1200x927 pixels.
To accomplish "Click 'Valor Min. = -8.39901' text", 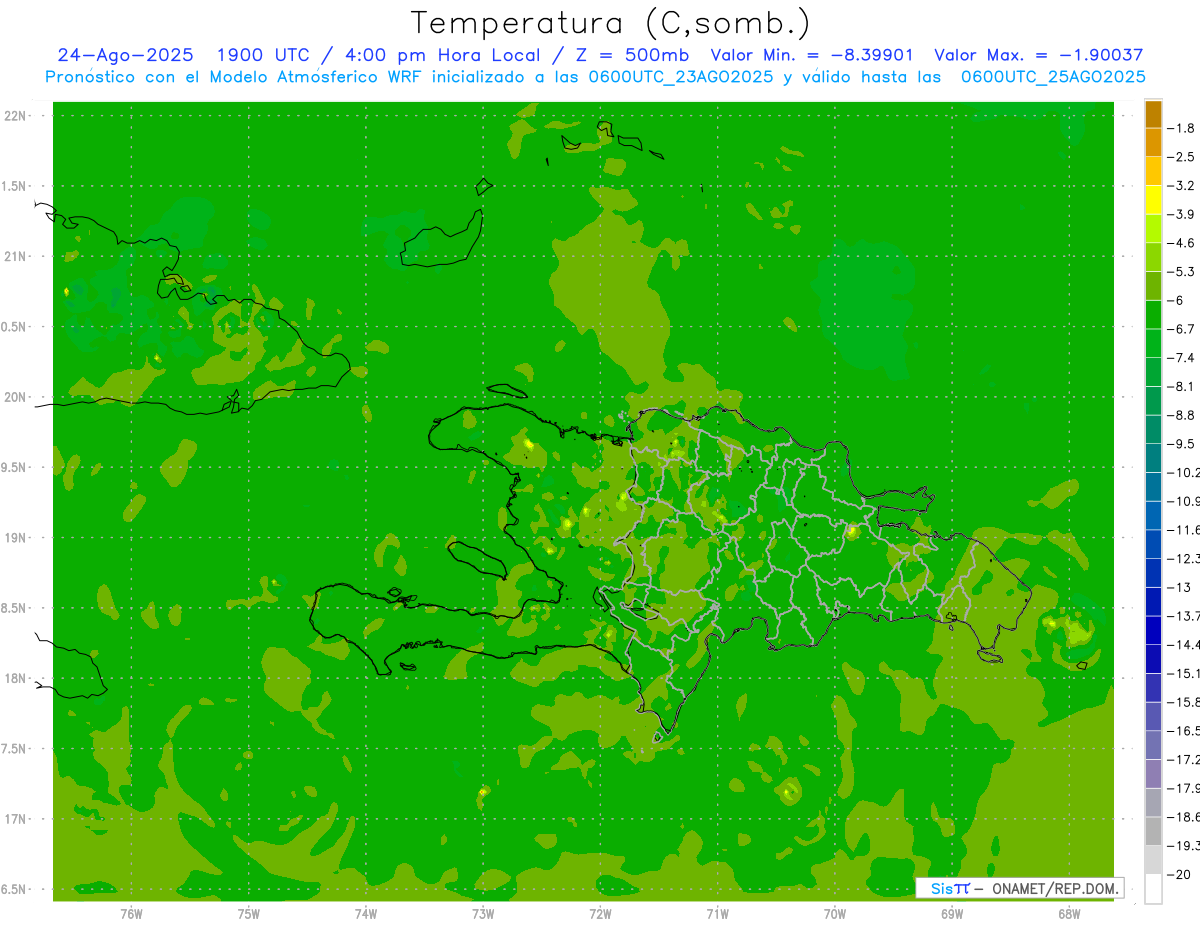I will pos(811,55).
